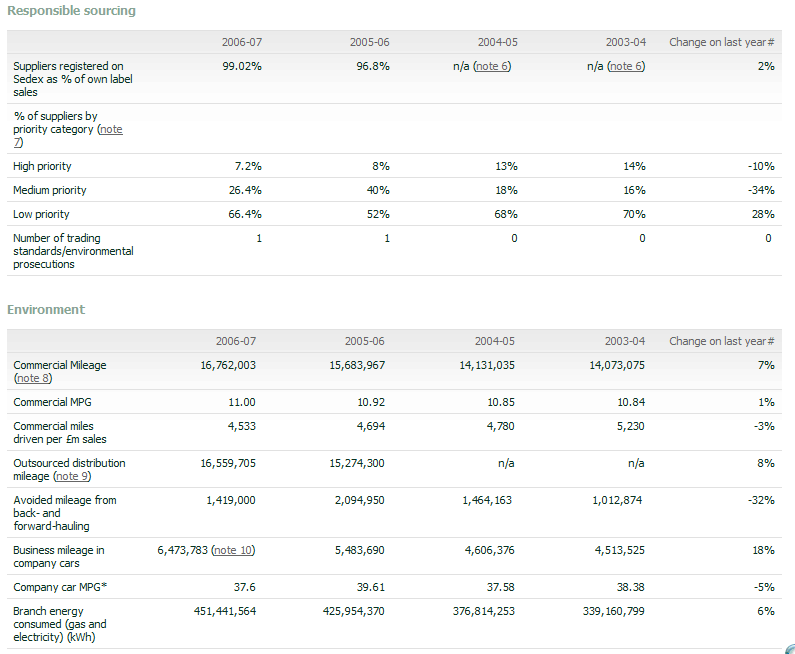Click the Environment section heading
Screen dimensions: 795x654
pos(46,309)
